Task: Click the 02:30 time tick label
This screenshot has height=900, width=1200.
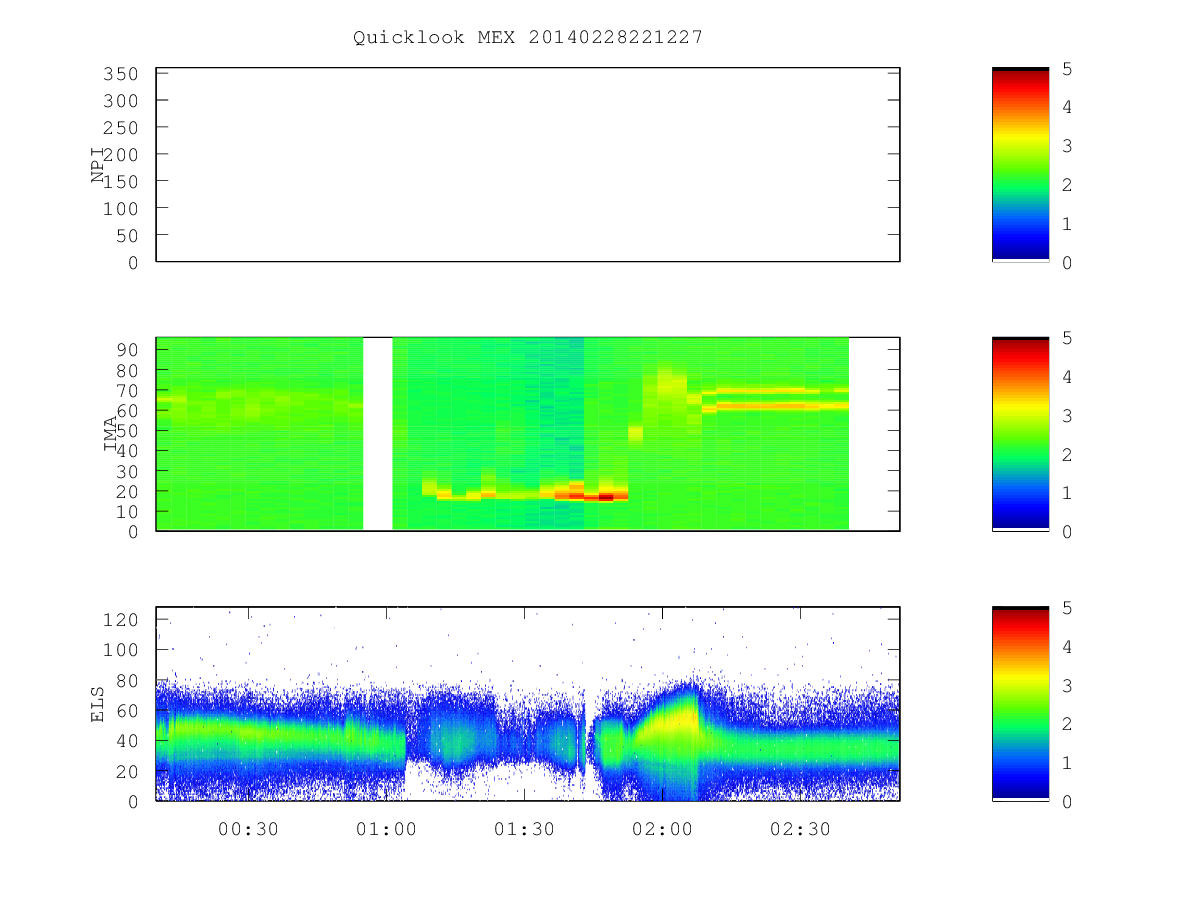Action: click(800, 829)
